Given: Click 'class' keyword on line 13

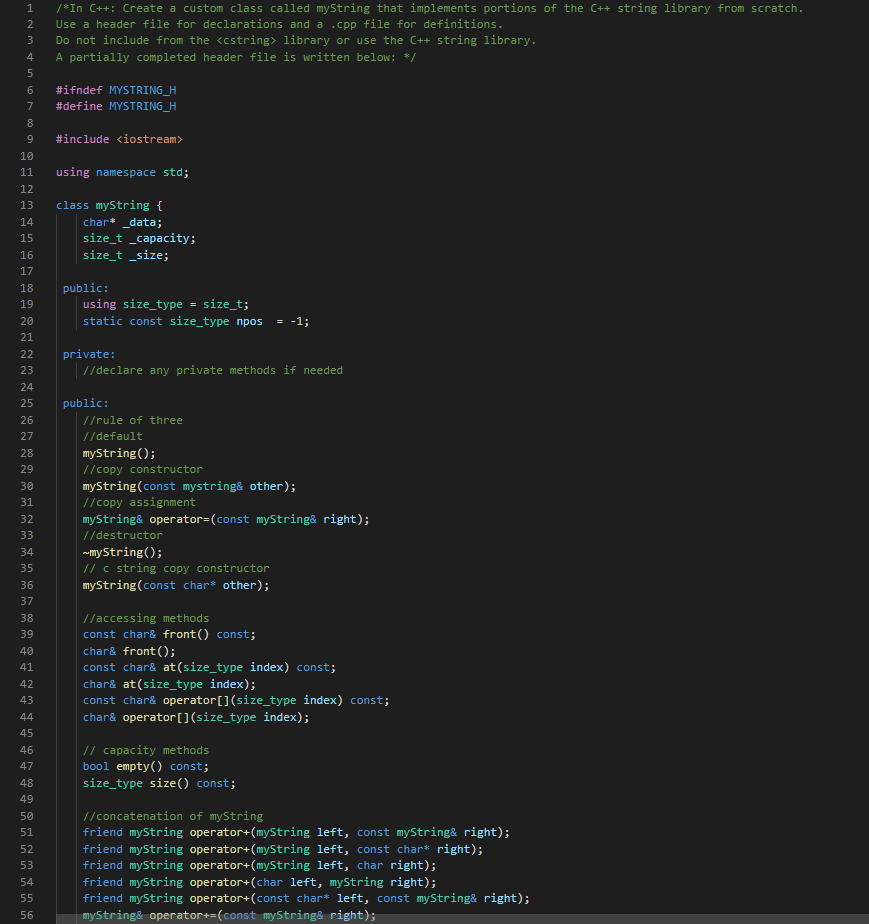Looking at the screenshot, I should pyautogui.click(x=72, y=205).
